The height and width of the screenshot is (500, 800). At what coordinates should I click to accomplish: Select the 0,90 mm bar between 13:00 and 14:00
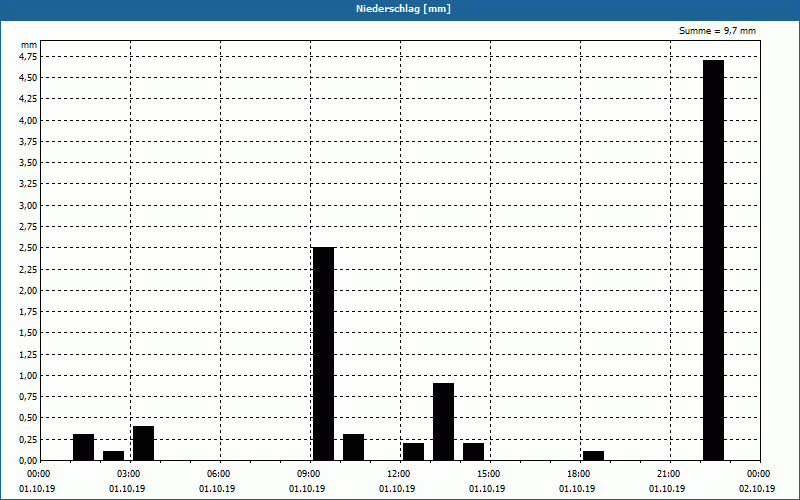(443, 422)
